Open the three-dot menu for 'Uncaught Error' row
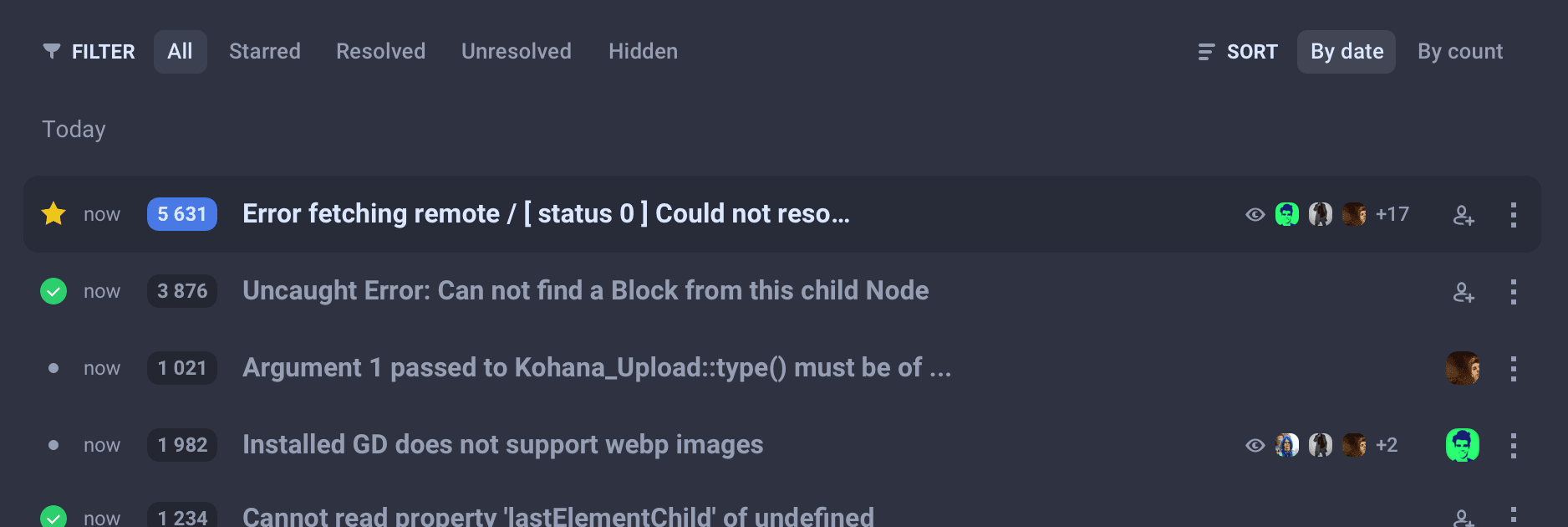1568x527 pixels. pyautogui.click(x=1513, y=292)
